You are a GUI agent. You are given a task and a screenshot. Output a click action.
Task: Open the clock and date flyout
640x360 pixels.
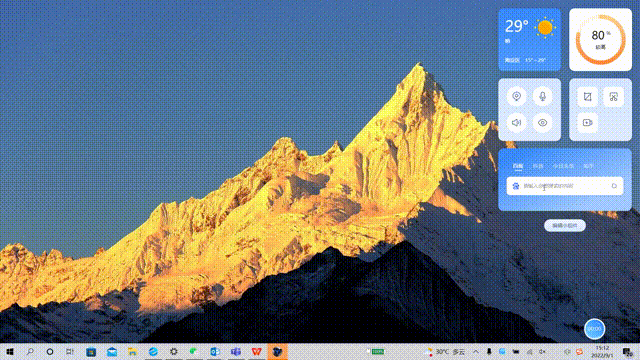tap(602, 351)
